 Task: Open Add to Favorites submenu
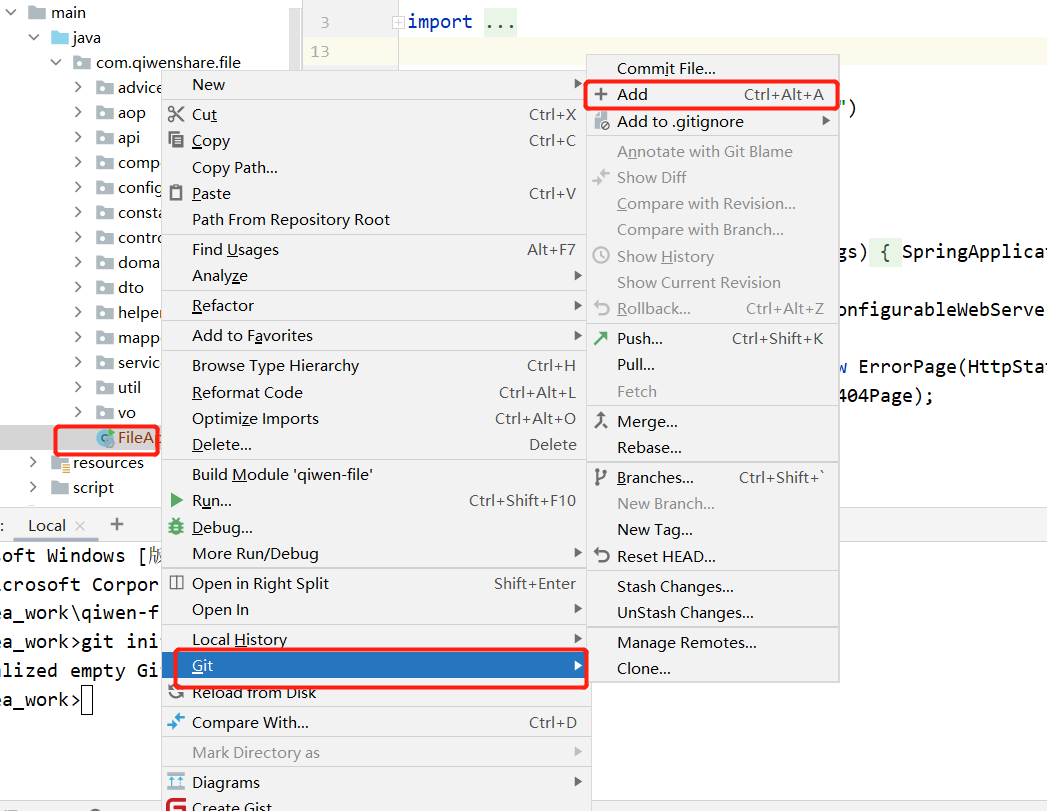point(374,335)
